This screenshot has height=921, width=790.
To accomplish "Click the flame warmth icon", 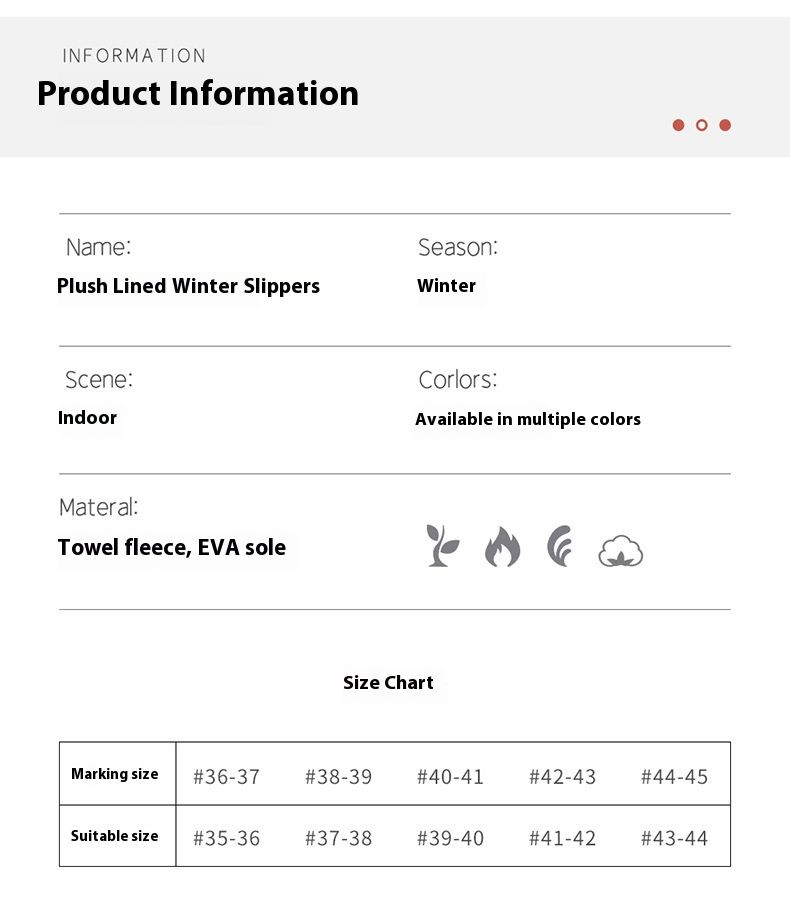I will [502, 547].
